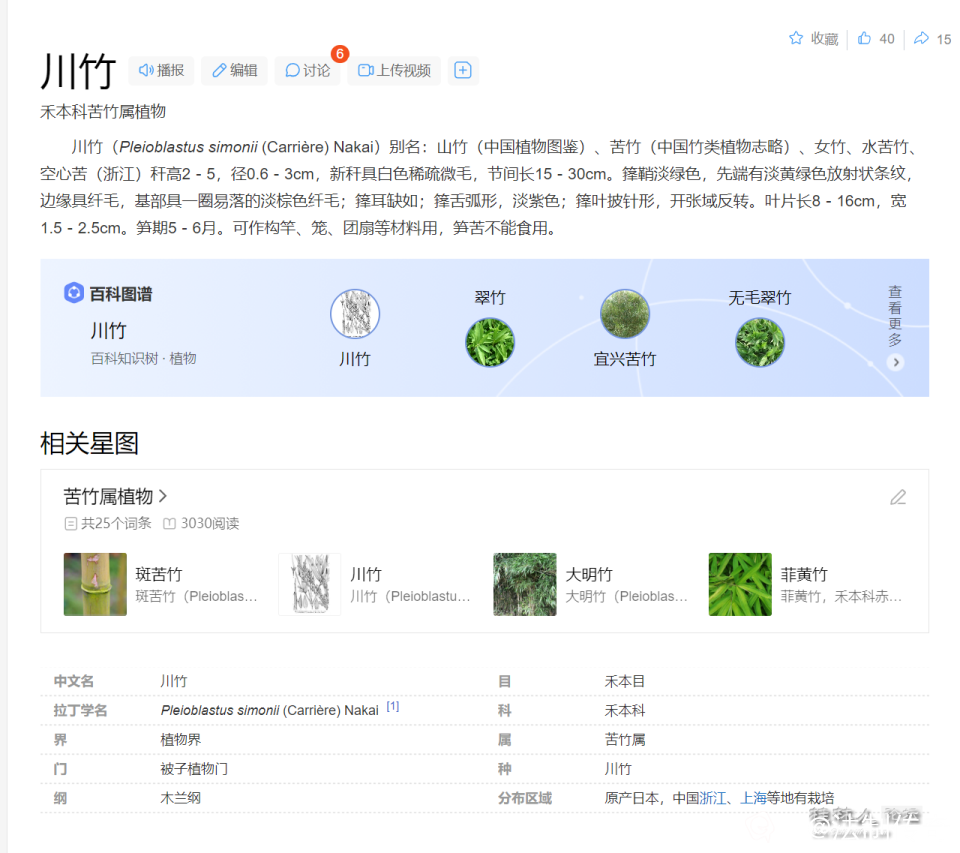
Task: Click the 翠竹 circular thumbnail
Action: [490, 342]
